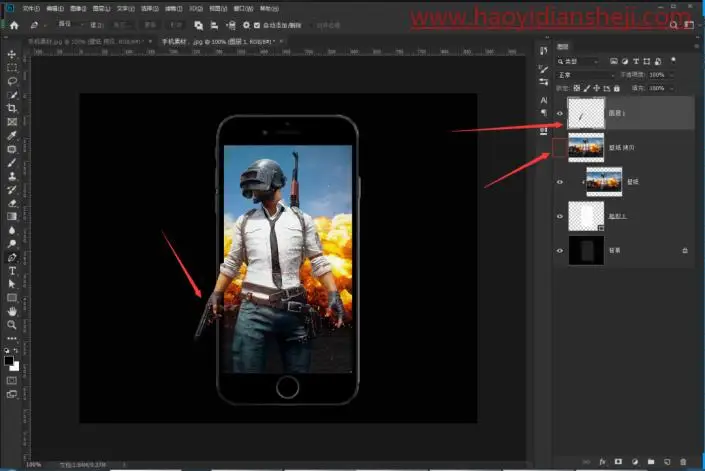
Task: Select the Dodge tool
Action: point(12,244)
